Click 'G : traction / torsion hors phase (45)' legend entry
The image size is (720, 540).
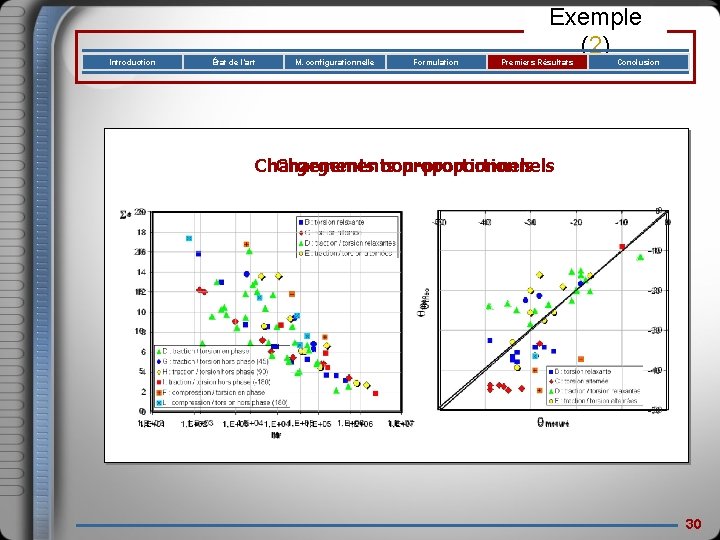(212, 362)
